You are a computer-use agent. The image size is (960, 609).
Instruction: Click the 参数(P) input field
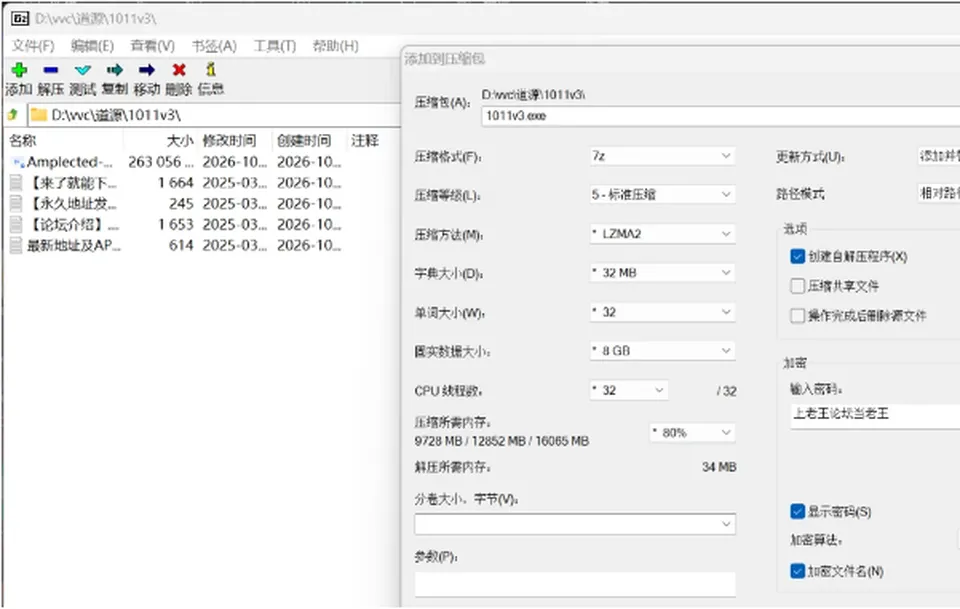(575, 584)
